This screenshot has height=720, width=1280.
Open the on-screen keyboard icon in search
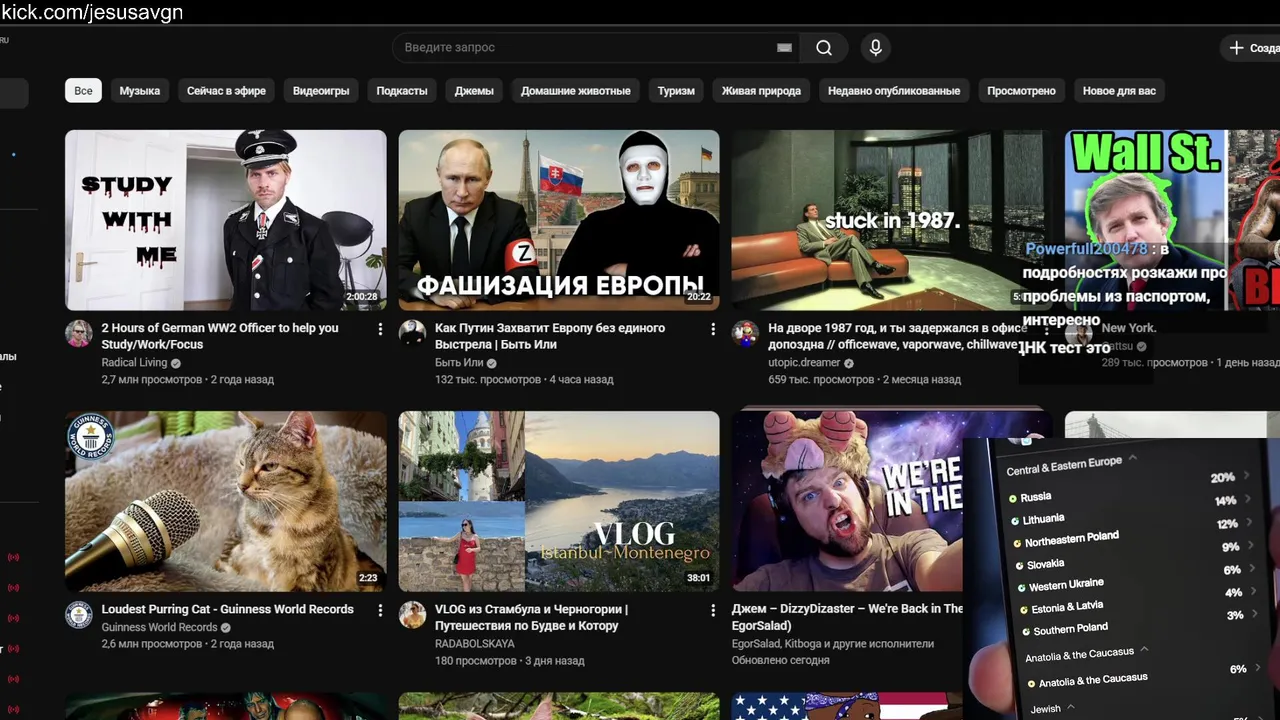click(x=784, y=48)
